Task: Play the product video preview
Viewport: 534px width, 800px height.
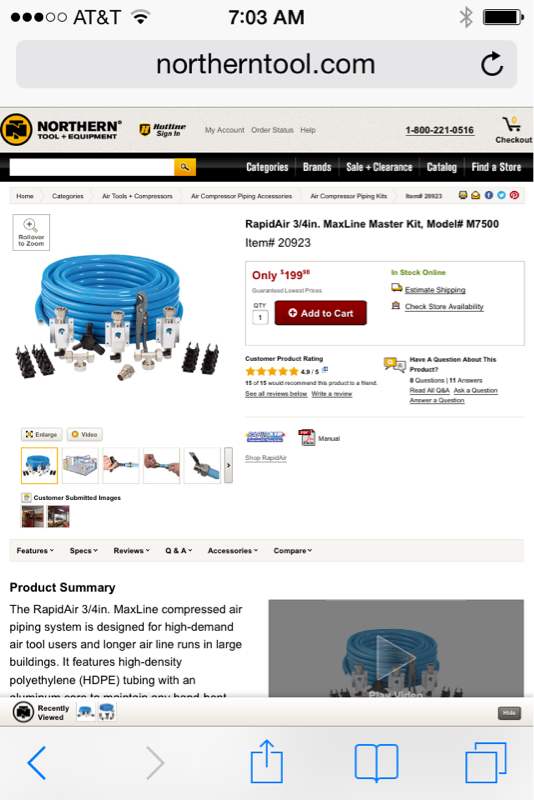Action: point(395,656)
